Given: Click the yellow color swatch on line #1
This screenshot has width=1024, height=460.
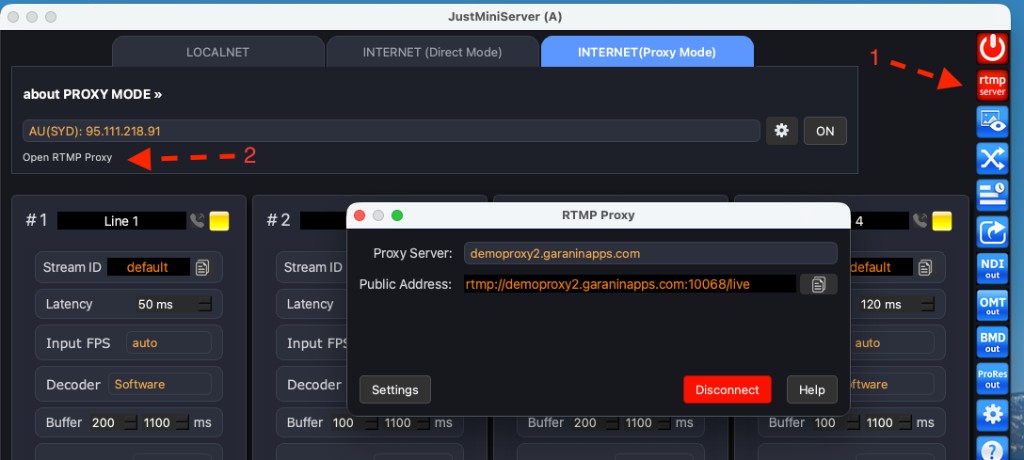Looking at the screenshot, I should [x=219, y=221].
